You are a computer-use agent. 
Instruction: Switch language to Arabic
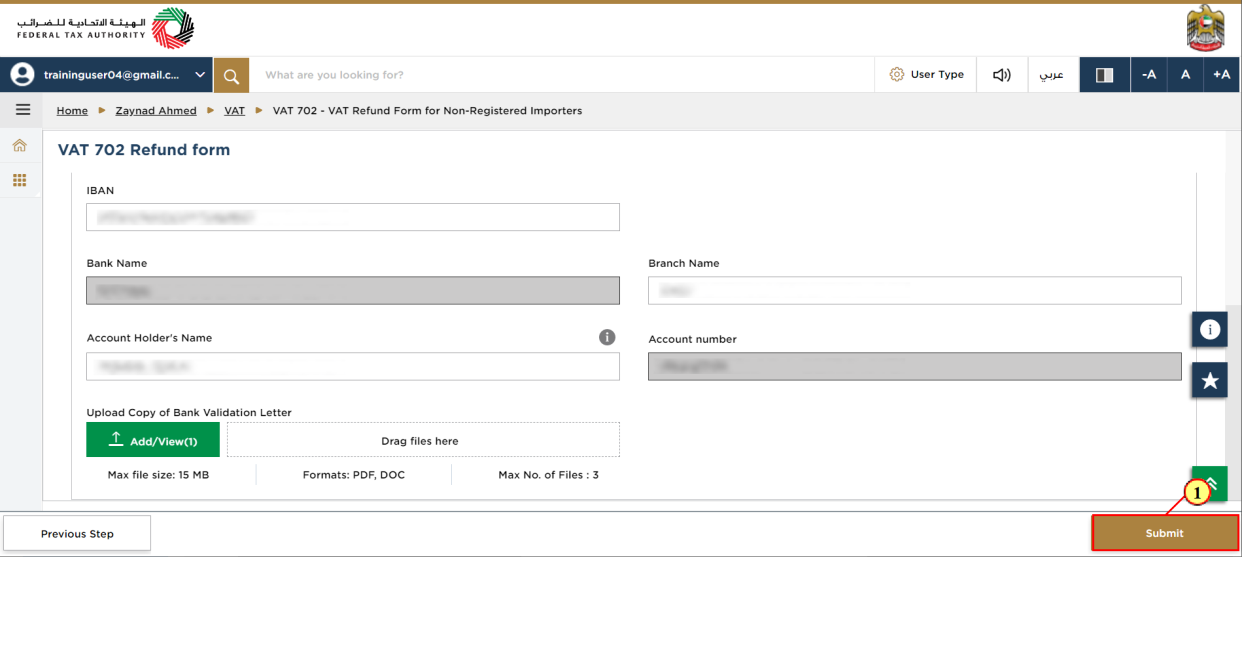click(1052, 75)
